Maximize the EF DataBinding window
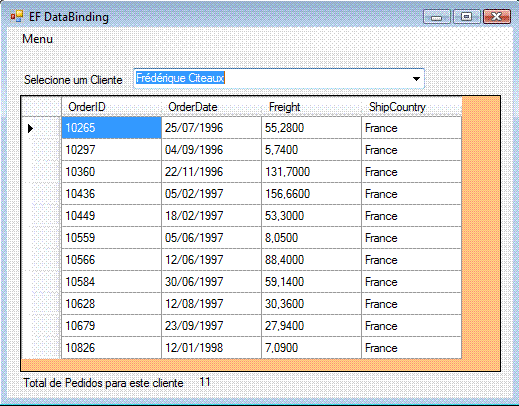 [x=467, y=17]
